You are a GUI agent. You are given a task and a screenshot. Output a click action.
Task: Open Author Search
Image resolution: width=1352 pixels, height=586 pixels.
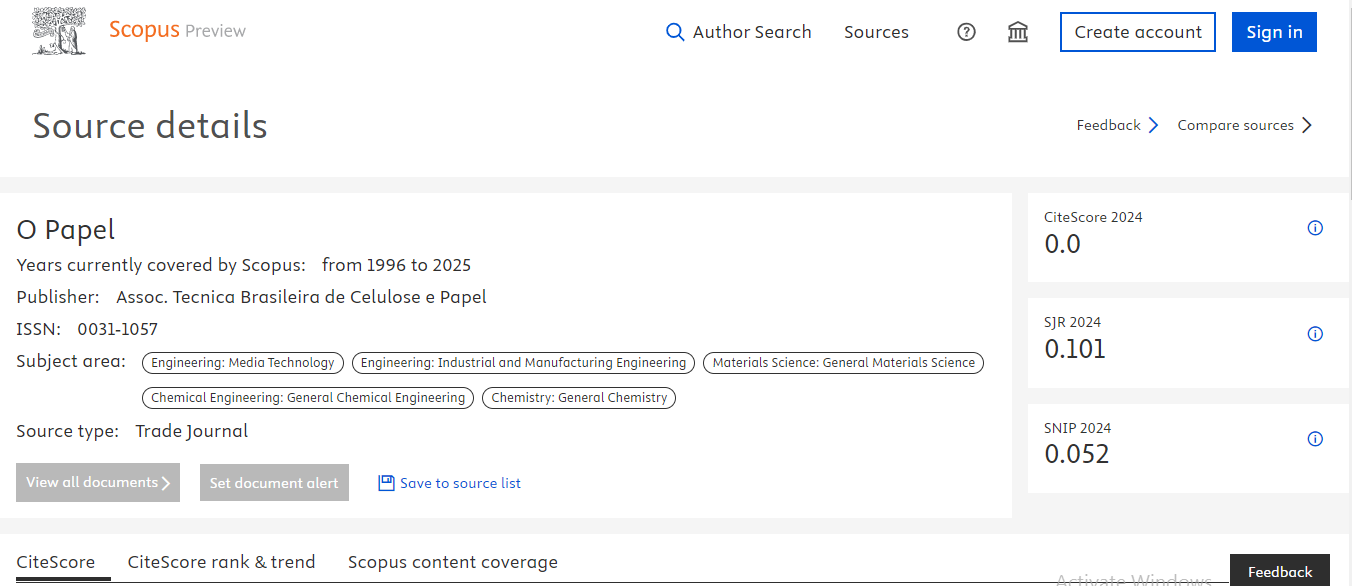739,32
